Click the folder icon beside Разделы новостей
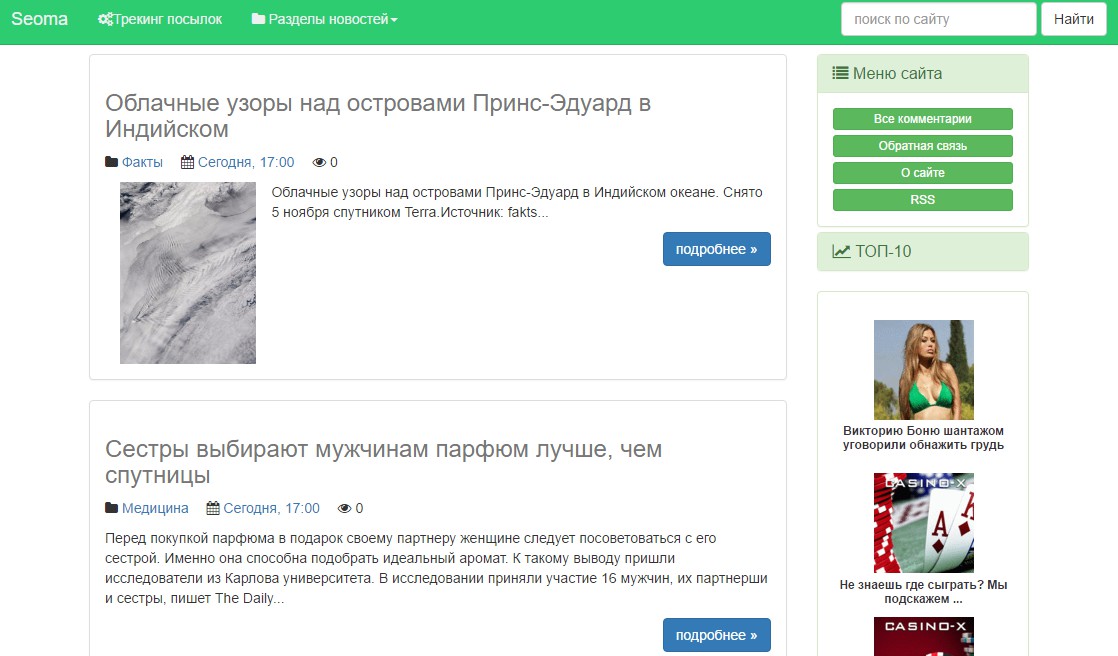This screenshot has width=1118, height=656. [258, 19]
